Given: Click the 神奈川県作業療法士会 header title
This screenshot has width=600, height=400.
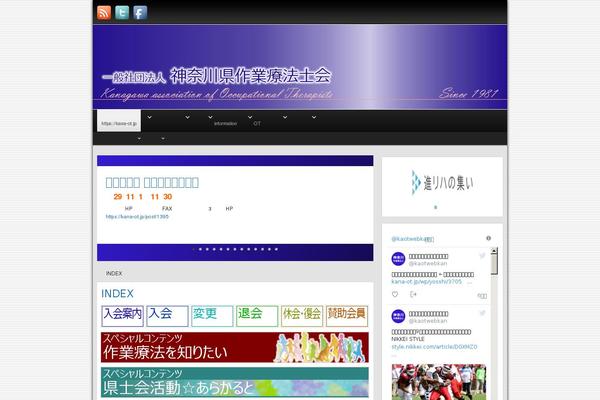Looking at the screenshot, I should tap(250, 75).
